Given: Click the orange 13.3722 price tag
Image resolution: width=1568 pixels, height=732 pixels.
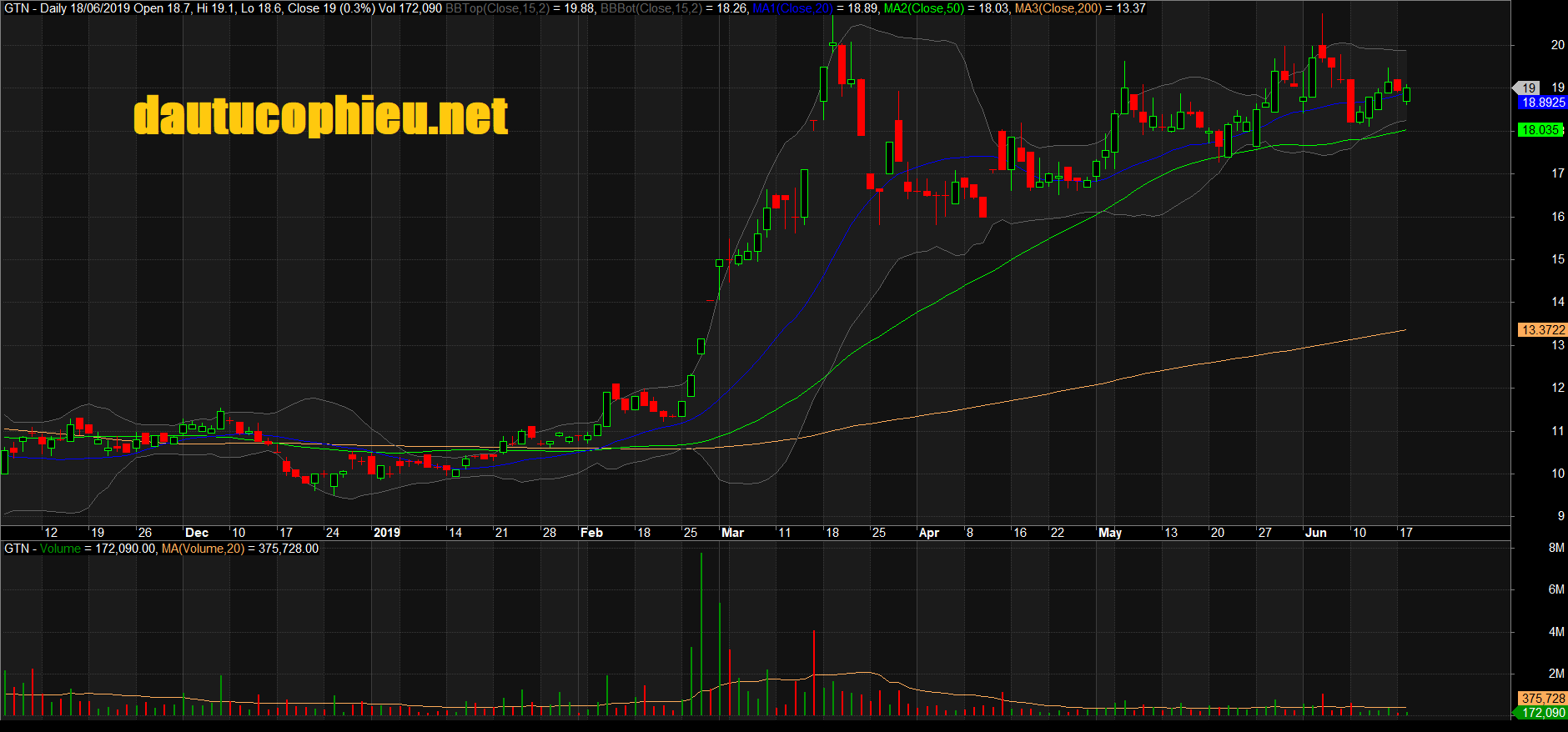Looking at the screenshot, I should [x=1543, y=330].
